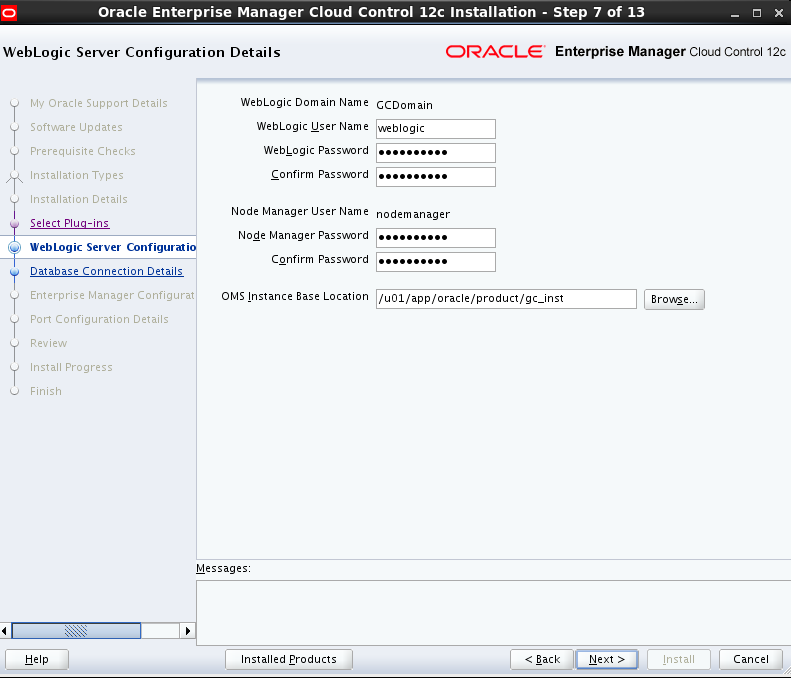The width and height of the screenshot is (791, 678).
Task: Cancel the installation
Action: (751, 659)
